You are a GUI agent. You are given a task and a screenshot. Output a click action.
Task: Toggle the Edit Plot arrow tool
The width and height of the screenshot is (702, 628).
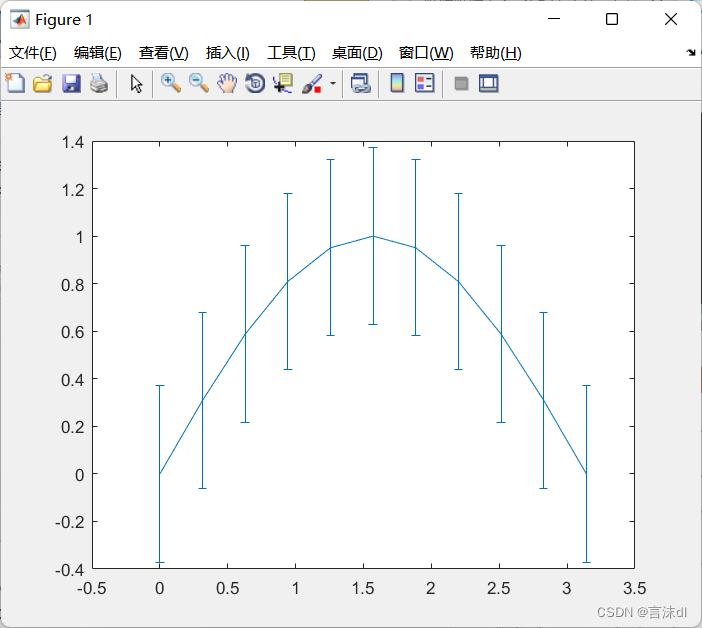point(137,84)
